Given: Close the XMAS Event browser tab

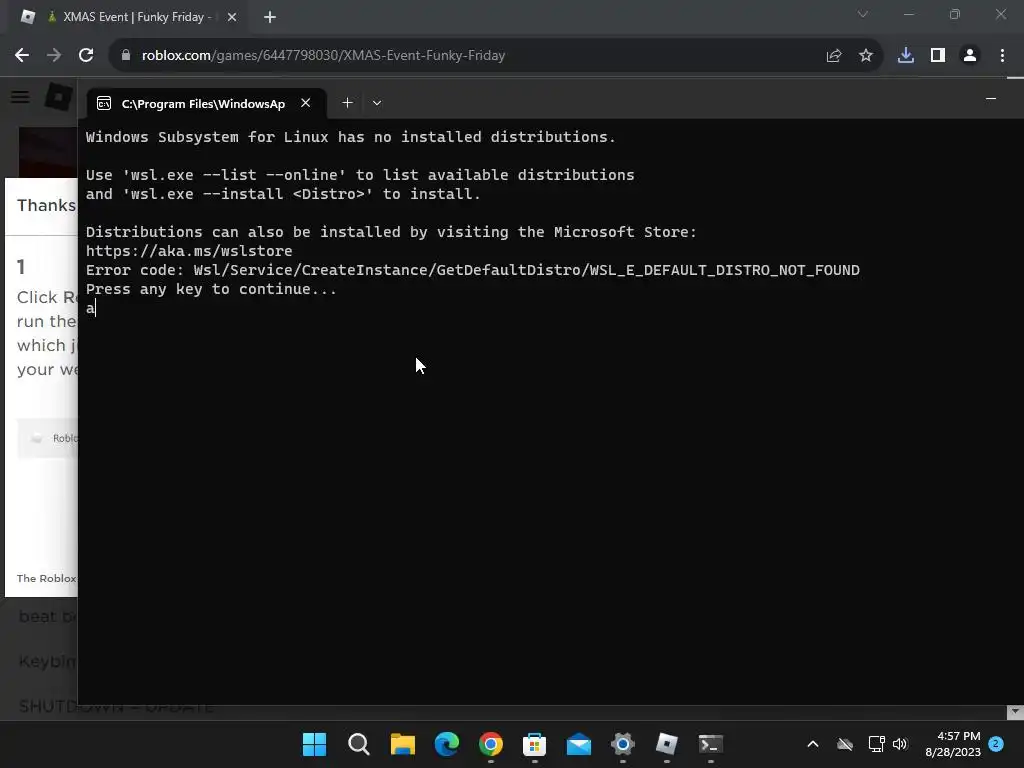Looking at the screenshot, I should (232, 18).
